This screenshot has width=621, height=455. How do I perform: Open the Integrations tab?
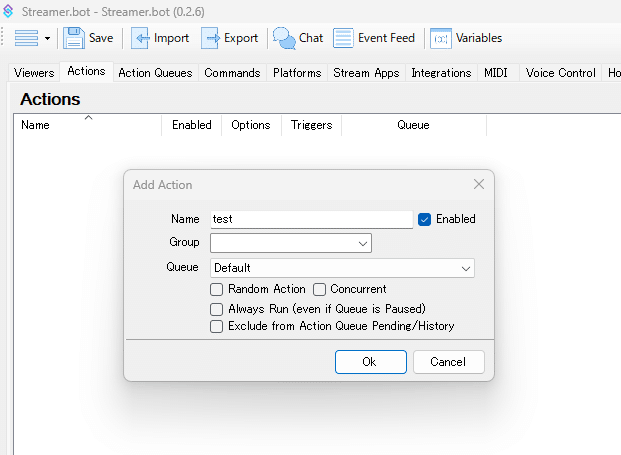coord(441,73)
